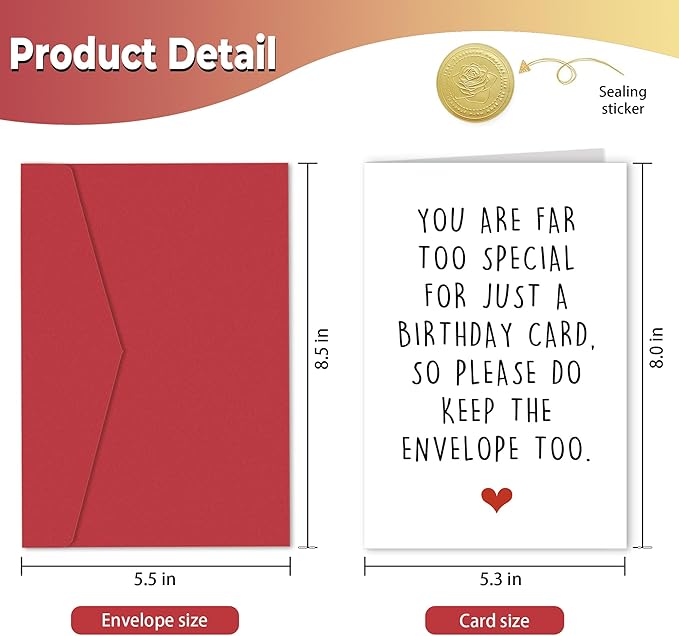Click the FOR JUST A text line
The width and height of the screenshot is (679, 636).
coord(496,296)
